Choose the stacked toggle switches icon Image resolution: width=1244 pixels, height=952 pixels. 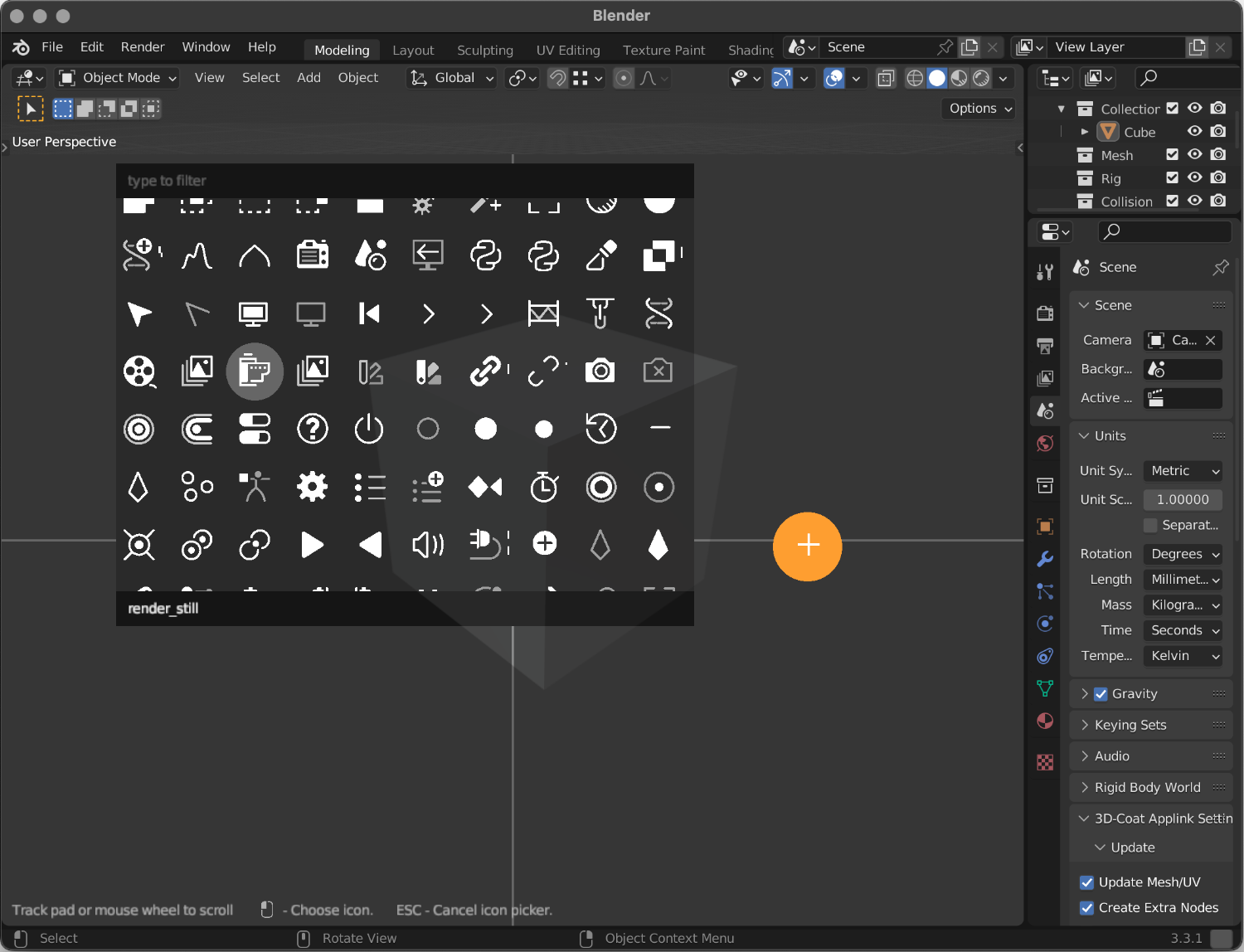pyautogui.click(x=255, y=429)
